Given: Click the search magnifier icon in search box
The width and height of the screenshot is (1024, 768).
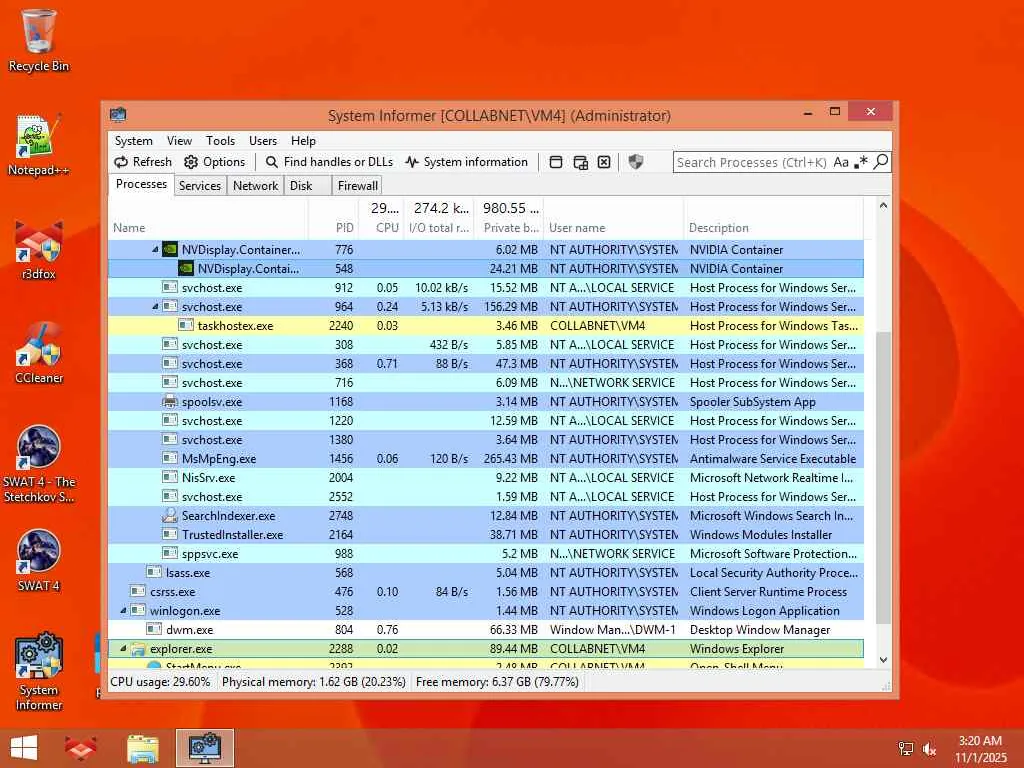Looking at the screenshot, I should (x=881, y=161).
